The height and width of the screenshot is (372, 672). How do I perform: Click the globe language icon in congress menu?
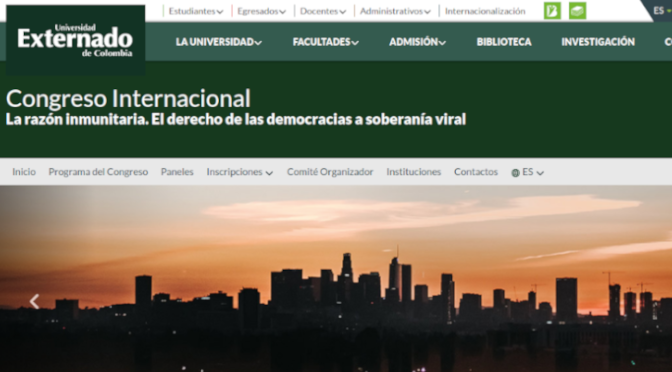point(515,173)
